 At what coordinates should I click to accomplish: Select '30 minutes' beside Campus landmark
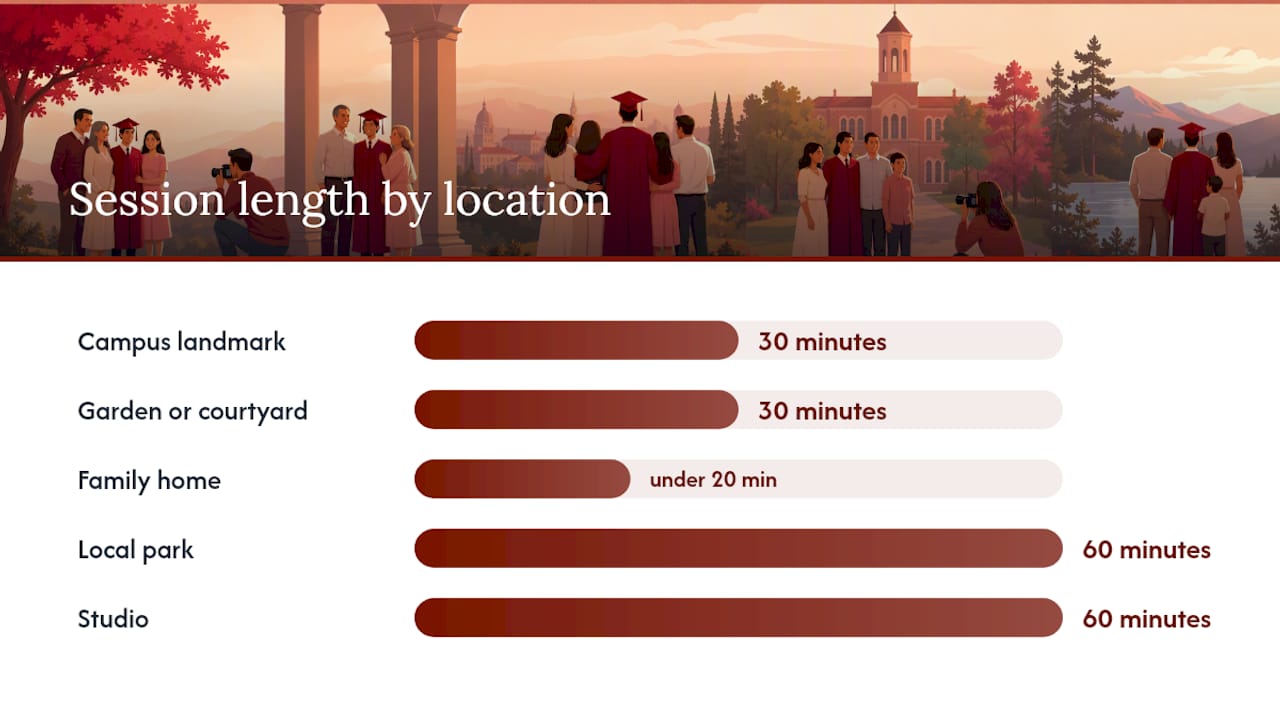[822, 342]
